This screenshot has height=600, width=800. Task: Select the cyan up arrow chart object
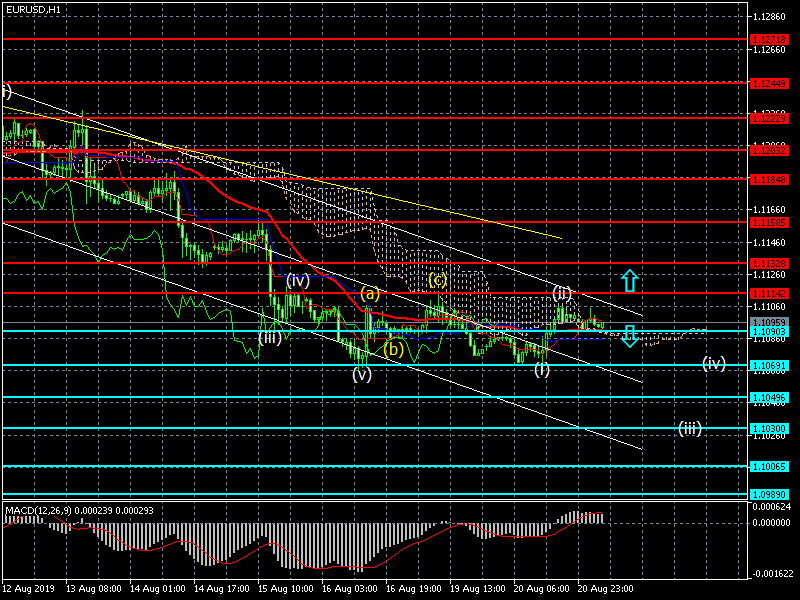click(630, 281)
